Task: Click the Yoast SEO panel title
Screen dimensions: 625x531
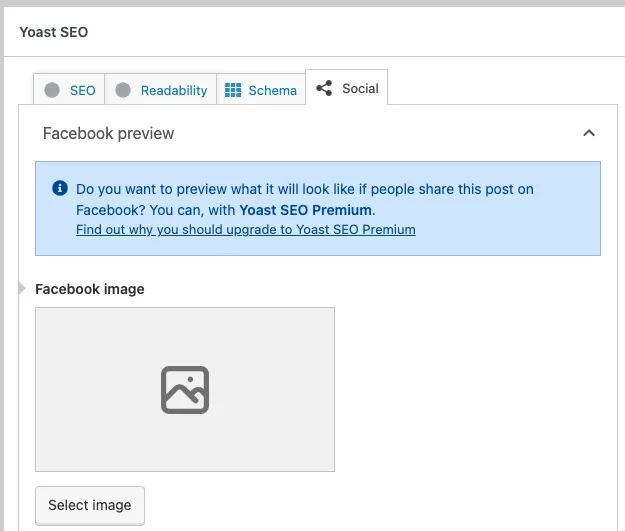Action: pos(54,32)
